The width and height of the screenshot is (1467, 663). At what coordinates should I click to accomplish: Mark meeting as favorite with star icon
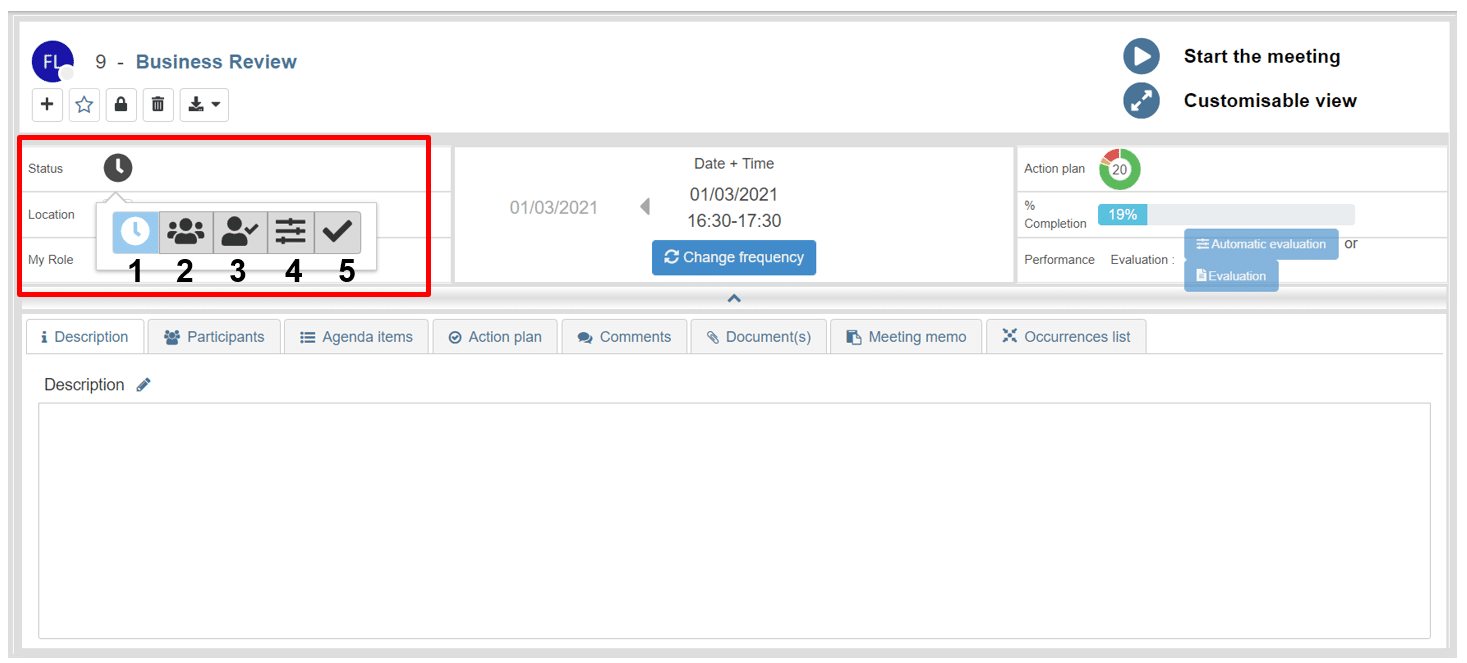84,104
